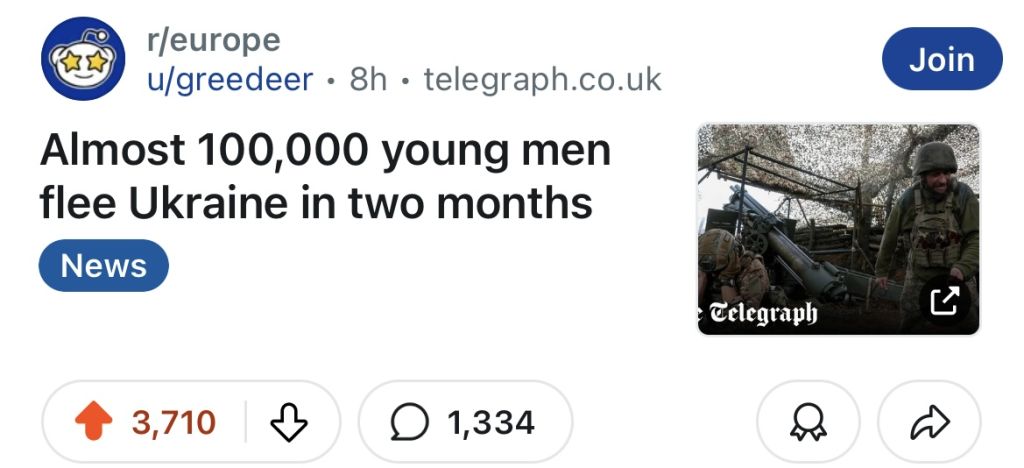The width and height of the screenshot is (1024, 468).
Task: Open the 1,334 comments count
Action: [491, 422]
